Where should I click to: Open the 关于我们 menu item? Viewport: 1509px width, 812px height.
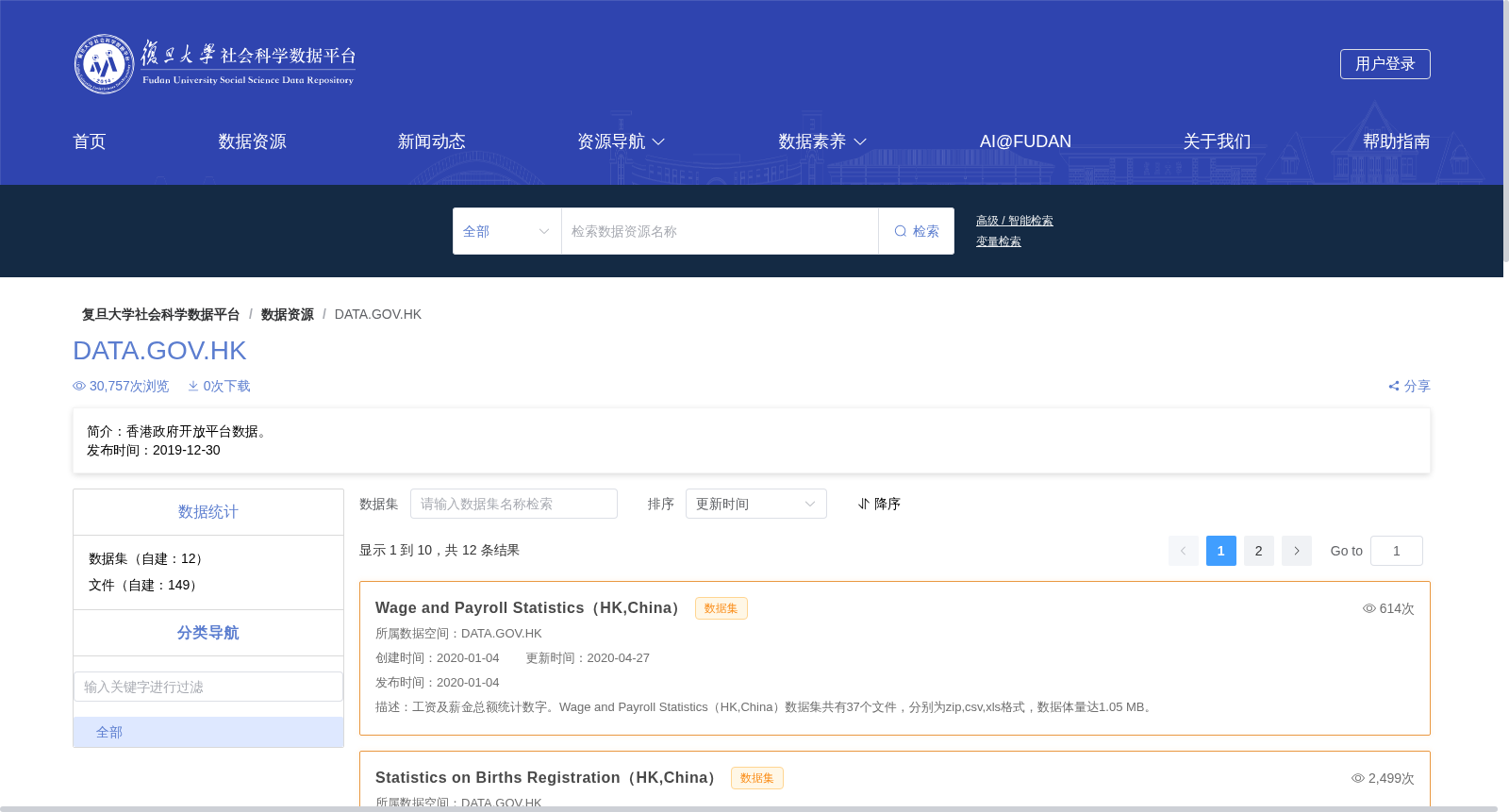coord(1218,141)
